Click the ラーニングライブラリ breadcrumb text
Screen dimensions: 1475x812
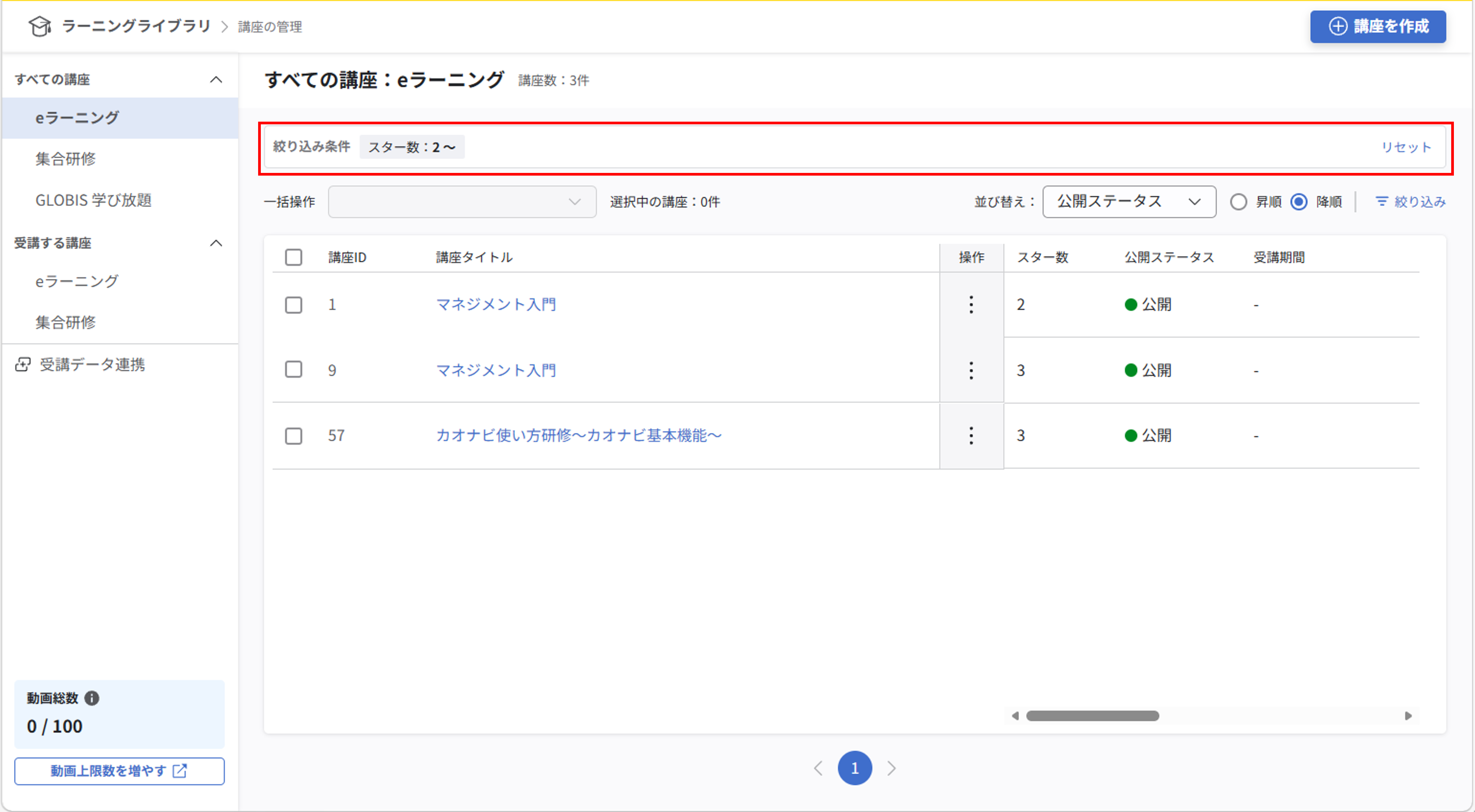136,26
